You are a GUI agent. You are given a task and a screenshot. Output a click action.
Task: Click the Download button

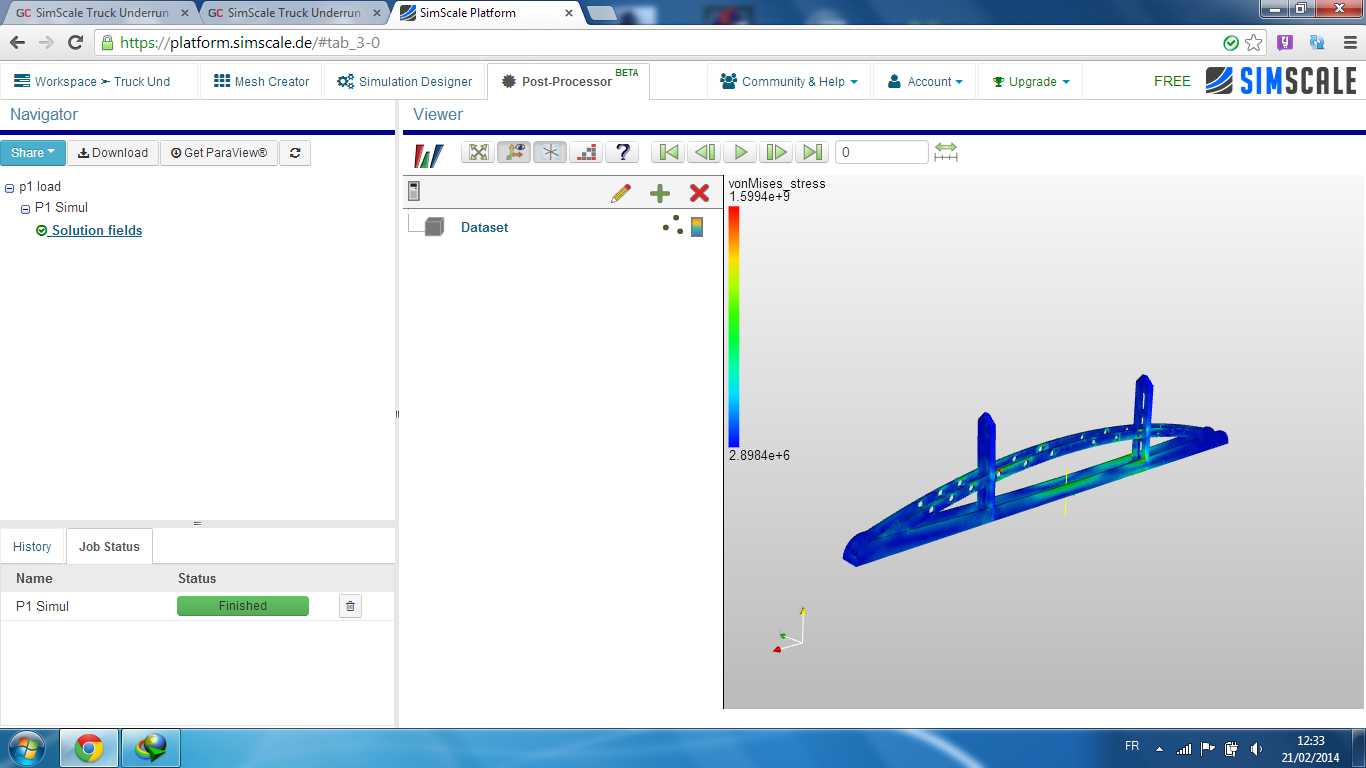pos(113,153)
